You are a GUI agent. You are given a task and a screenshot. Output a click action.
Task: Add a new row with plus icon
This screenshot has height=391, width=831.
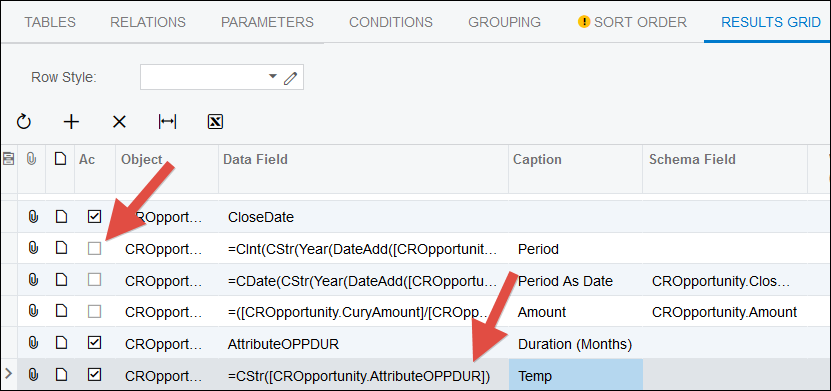click(x=71, y=122)
